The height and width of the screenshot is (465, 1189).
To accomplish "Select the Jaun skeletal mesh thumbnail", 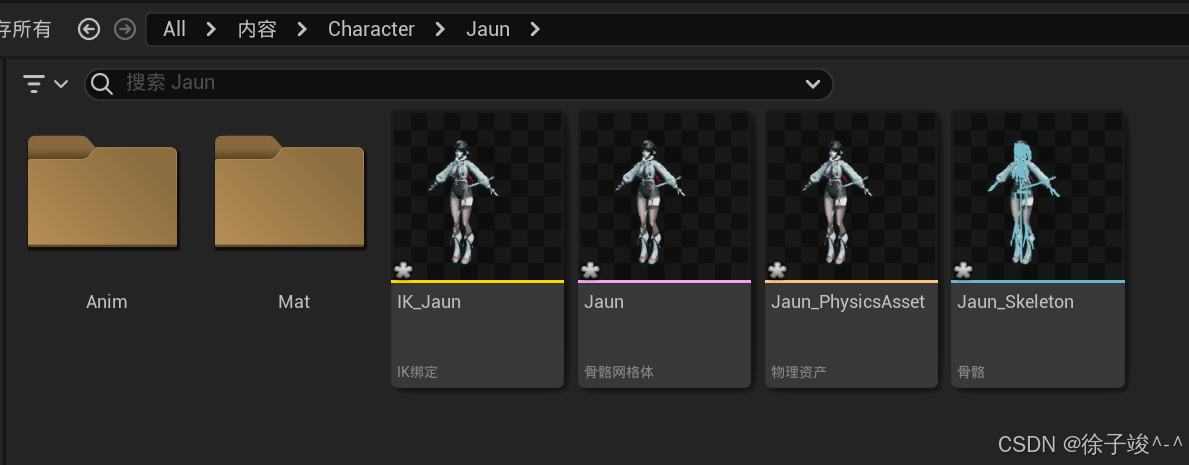I will (x=664, y=196).
